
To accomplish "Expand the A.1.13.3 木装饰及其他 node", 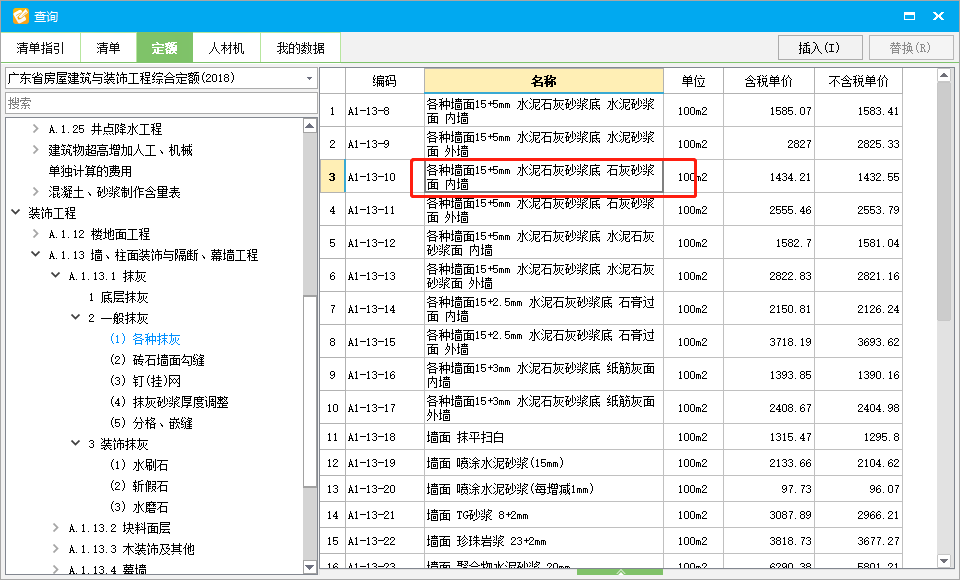I will tap(56, 549).
